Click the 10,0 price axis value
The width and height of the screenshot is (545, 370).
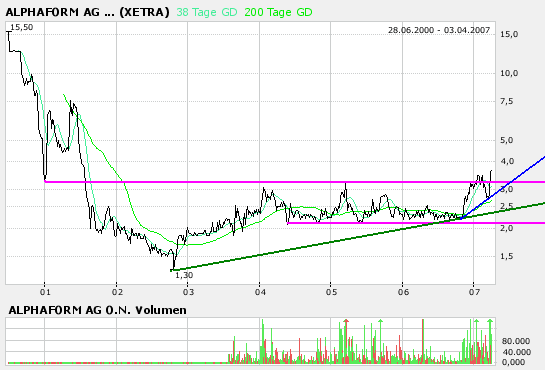coord(509,73)
